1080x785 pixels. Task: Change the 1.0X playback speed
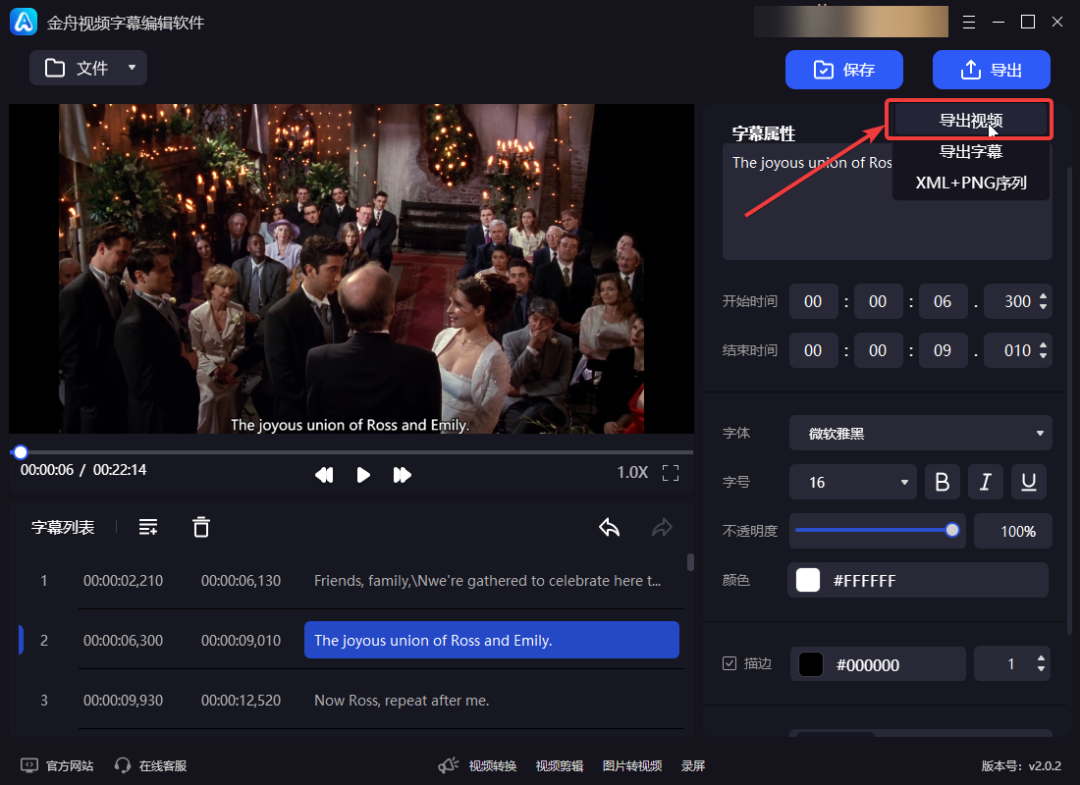click(x=632, y=472)
